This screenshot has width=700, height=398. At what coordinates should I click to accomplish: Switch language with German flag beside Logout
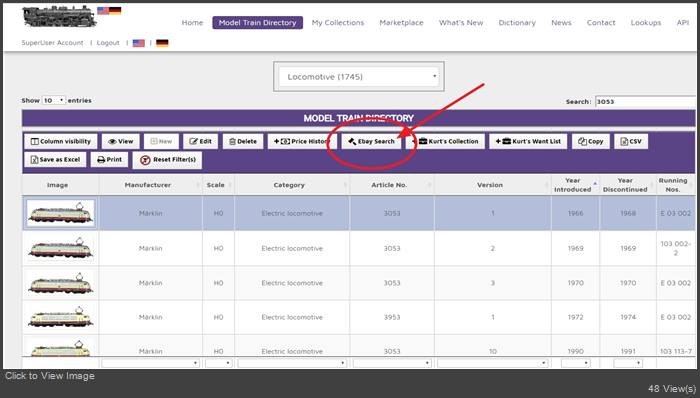(x=162, y=43)
